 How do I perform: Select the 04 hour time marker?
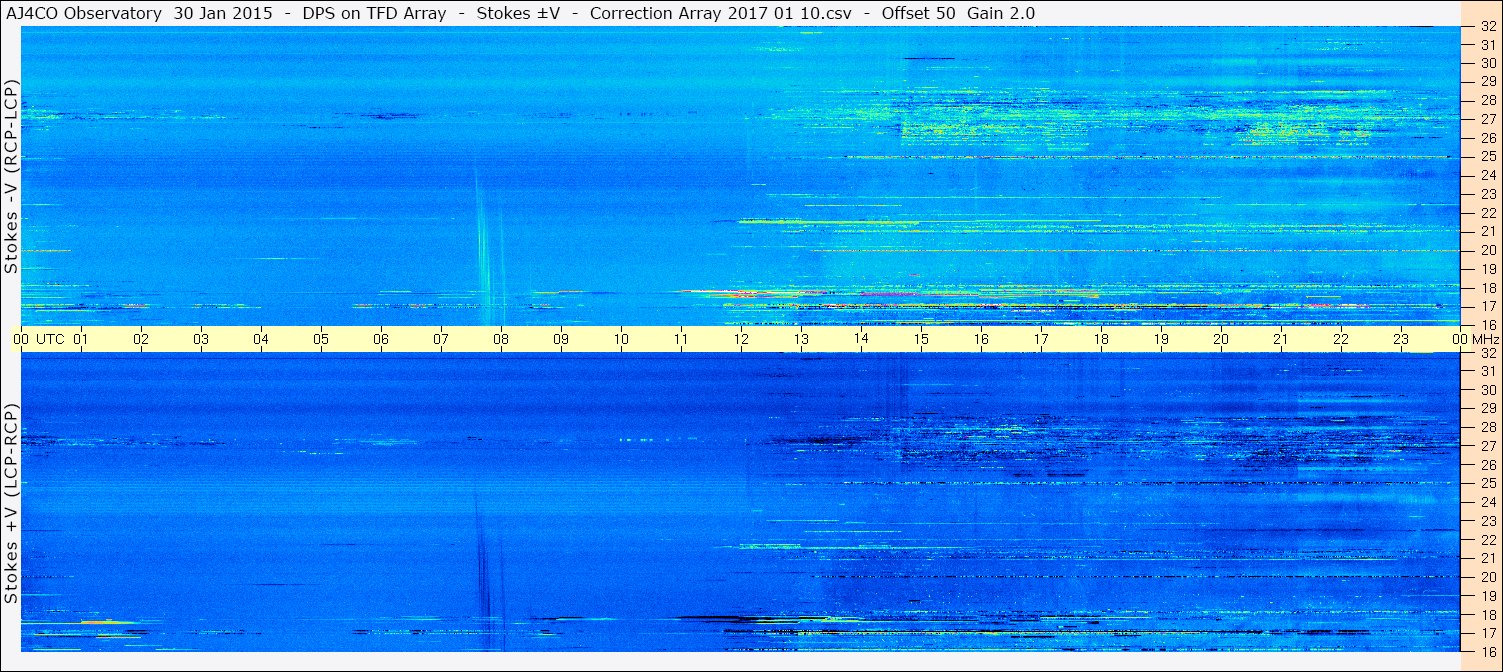click(x=261, y=339)
